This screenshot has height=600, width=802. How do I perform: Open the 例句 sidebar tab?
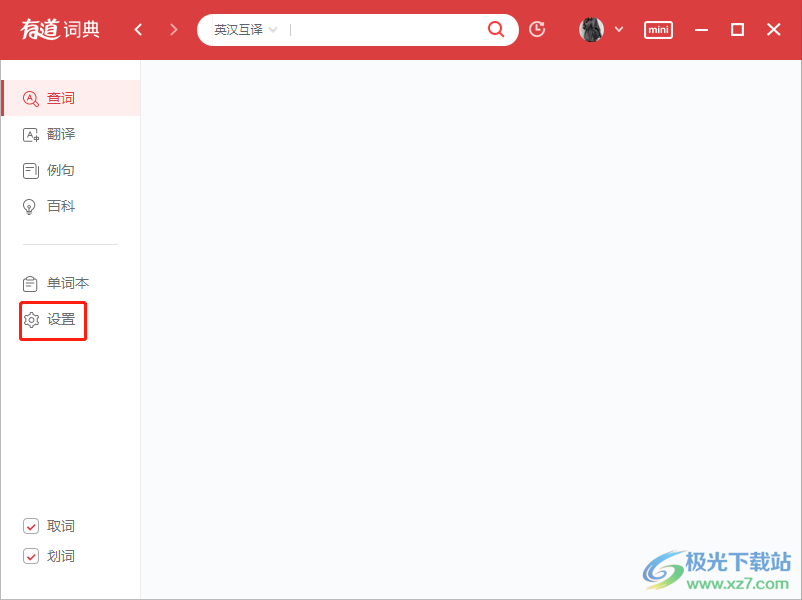coord(71,170)
